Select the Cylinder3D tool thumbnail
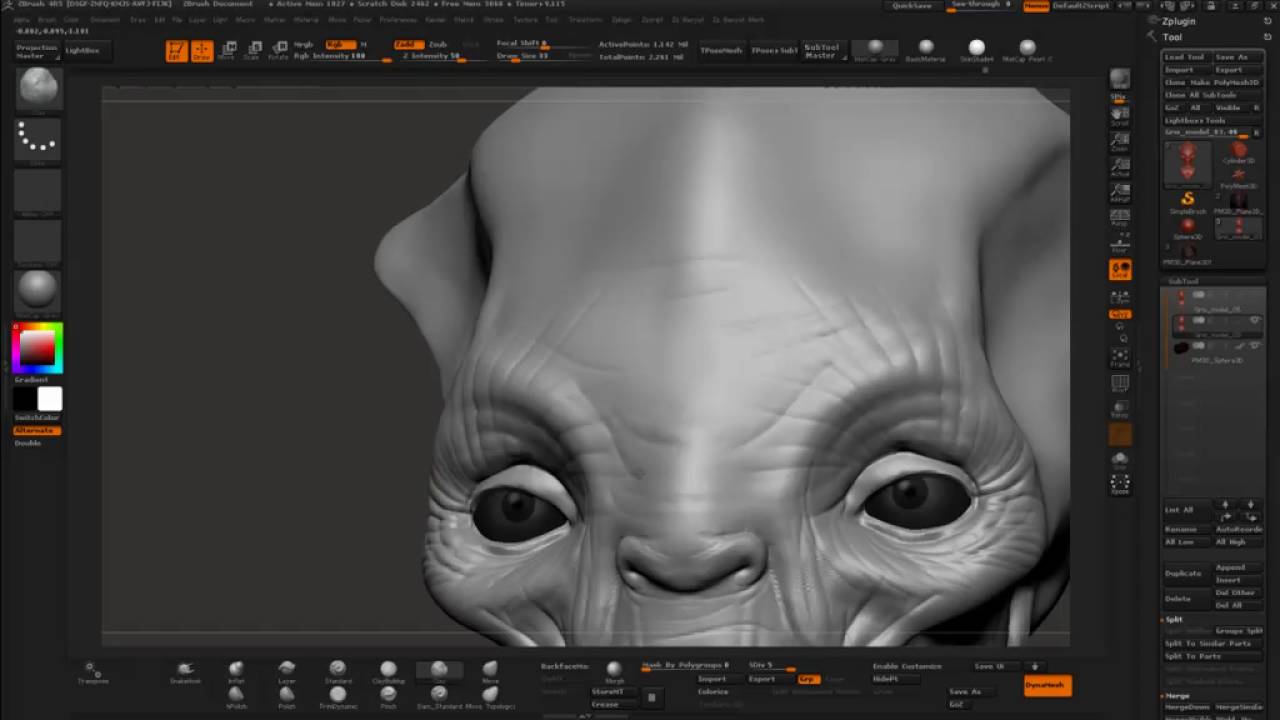This screenshot has width=1280, height=720. point(1239,152)
